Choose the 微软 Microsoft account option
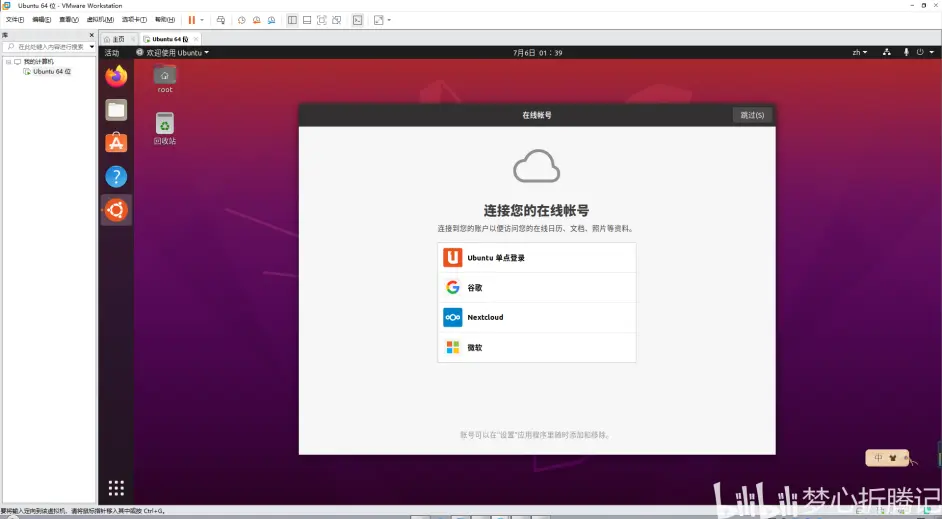This screenshot has width=942, height=519. pyautogui.click(x=536, y=347)
